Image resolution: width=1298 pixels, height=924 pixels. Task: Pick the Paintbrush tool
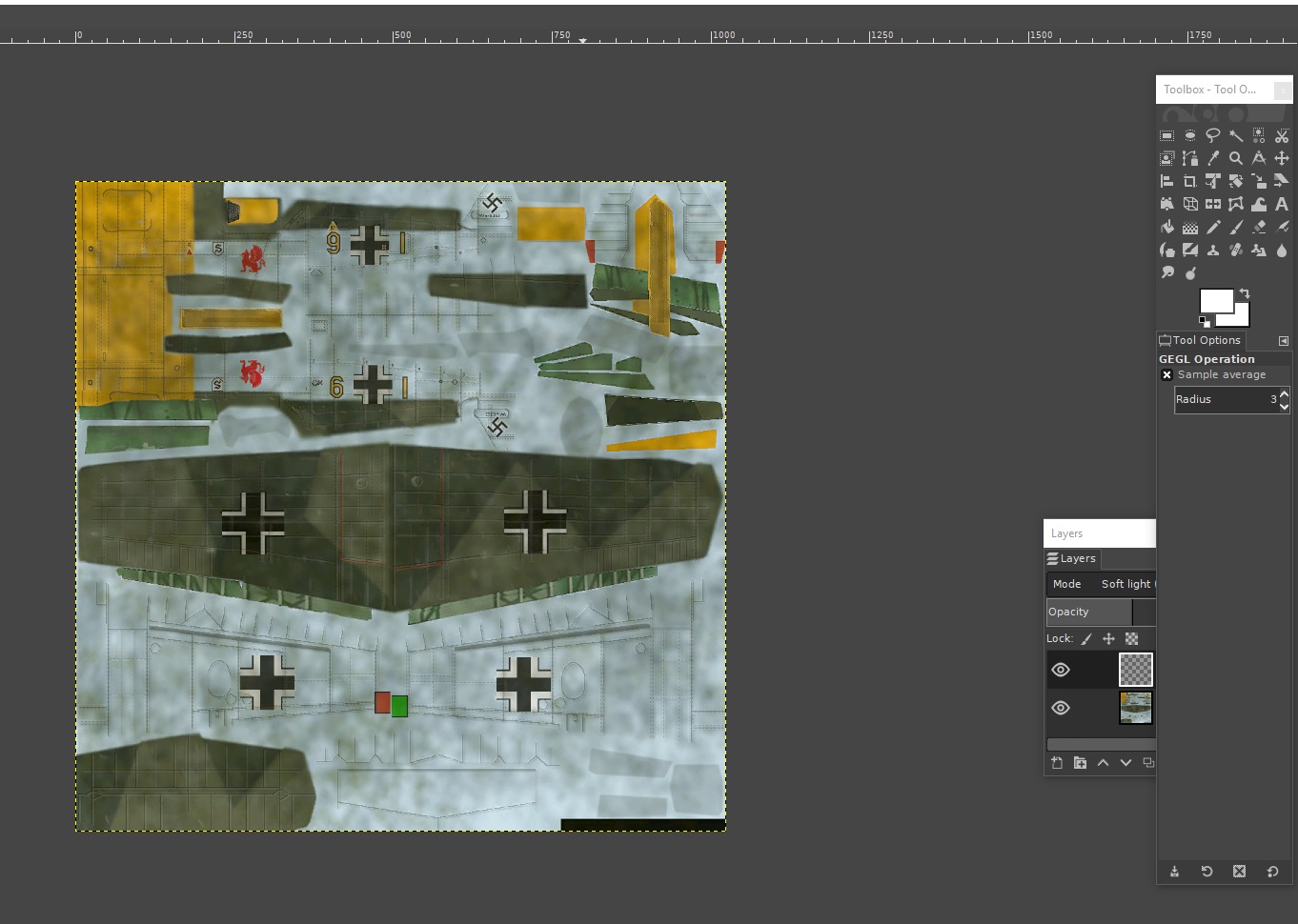coord(1236,227)
